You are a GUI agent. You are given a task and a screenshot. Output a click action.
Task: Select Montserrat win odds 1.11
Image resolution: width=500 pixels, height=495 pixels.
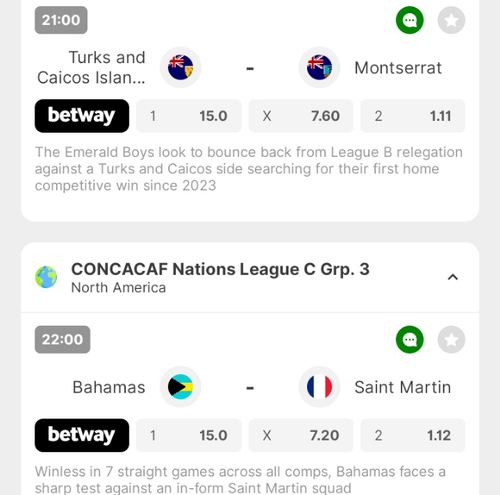click(x=413, y=116)
